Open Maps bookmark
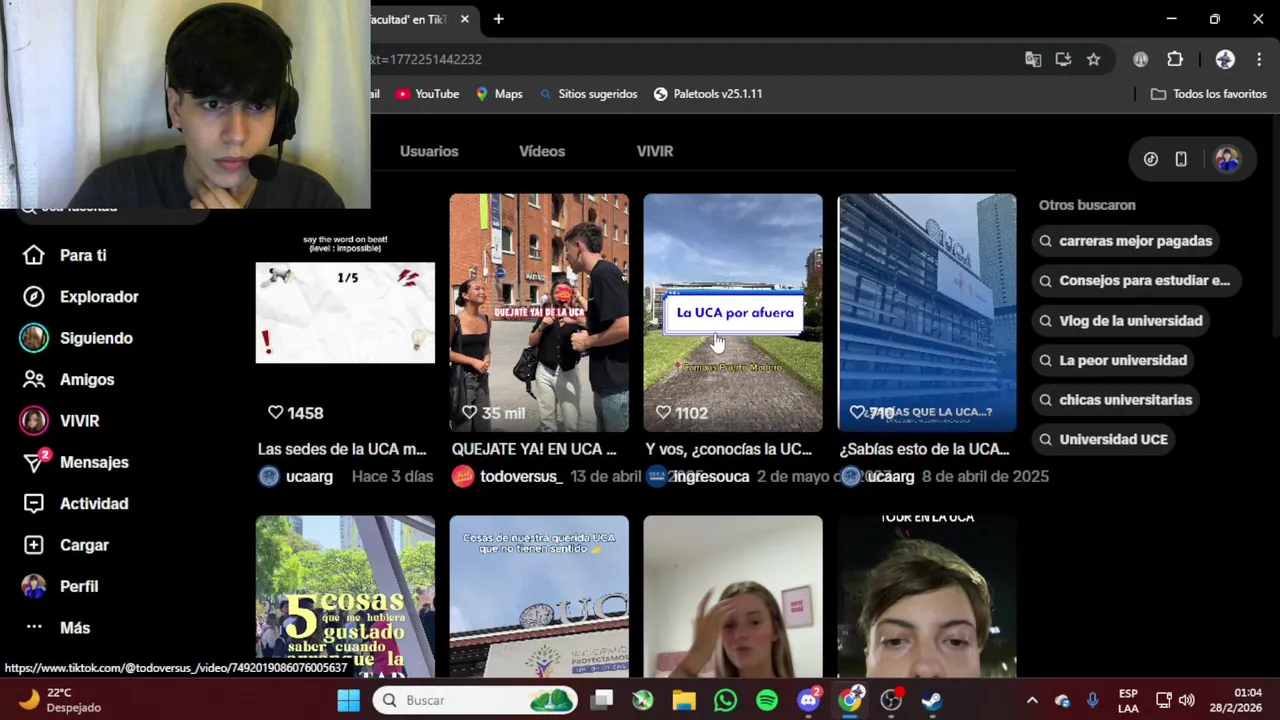 click(x=498, y=94)
